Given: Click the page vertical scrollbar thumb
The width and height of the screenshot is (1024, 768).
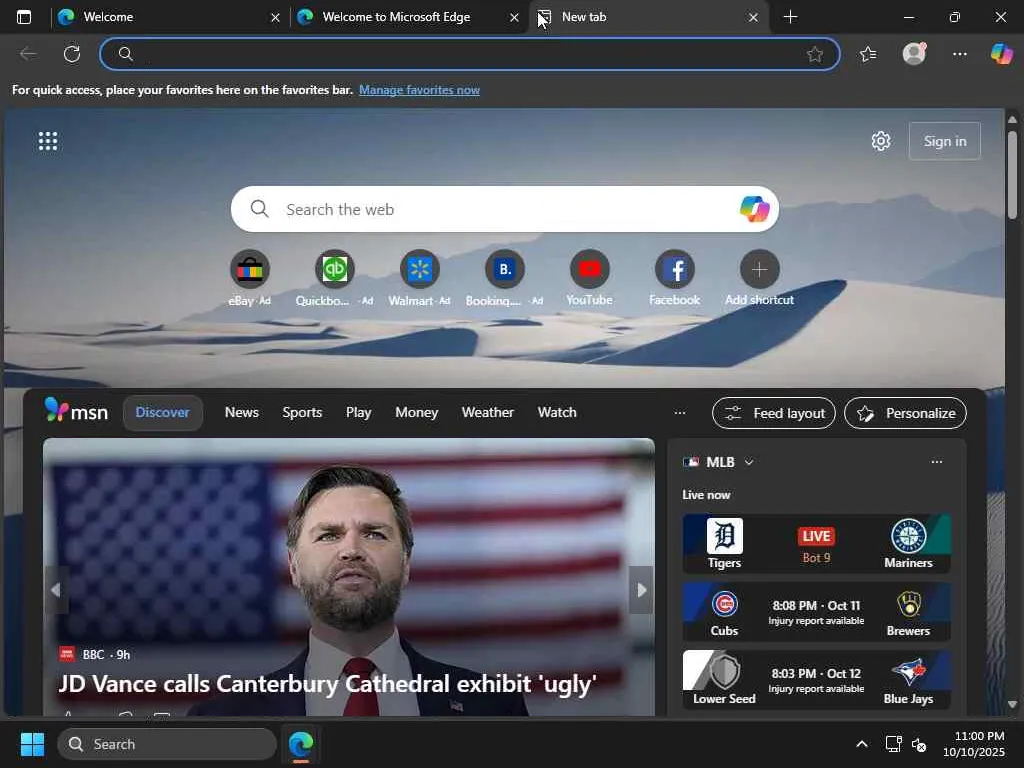Looking at the screenshot, I should click(1012, 175).
